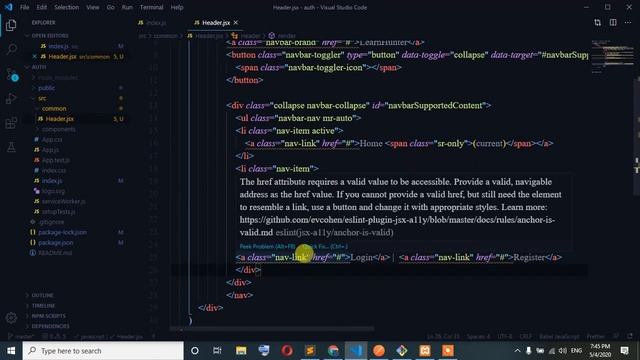
Task: Open the File menu
Action: click(x=24, y=7)
